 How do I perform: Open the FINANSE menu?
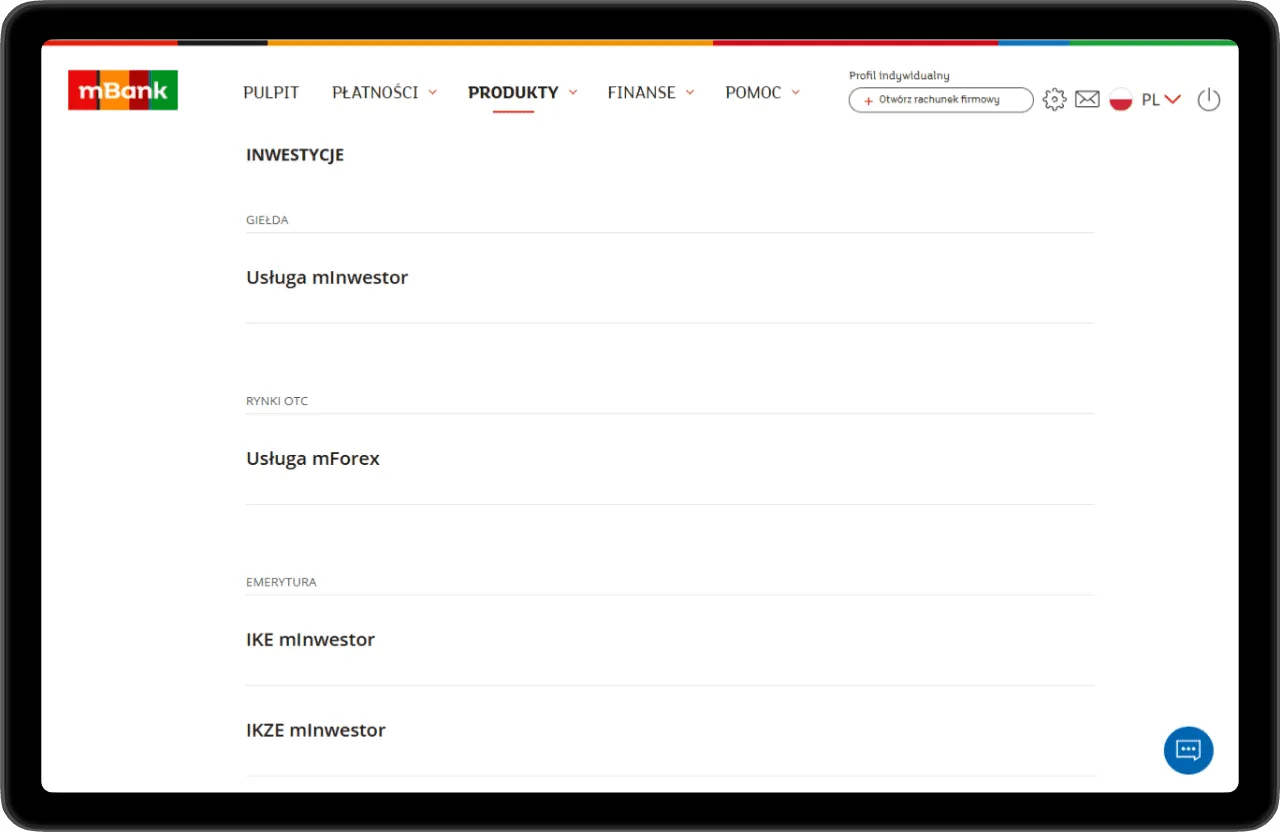(x=642, y=93)
